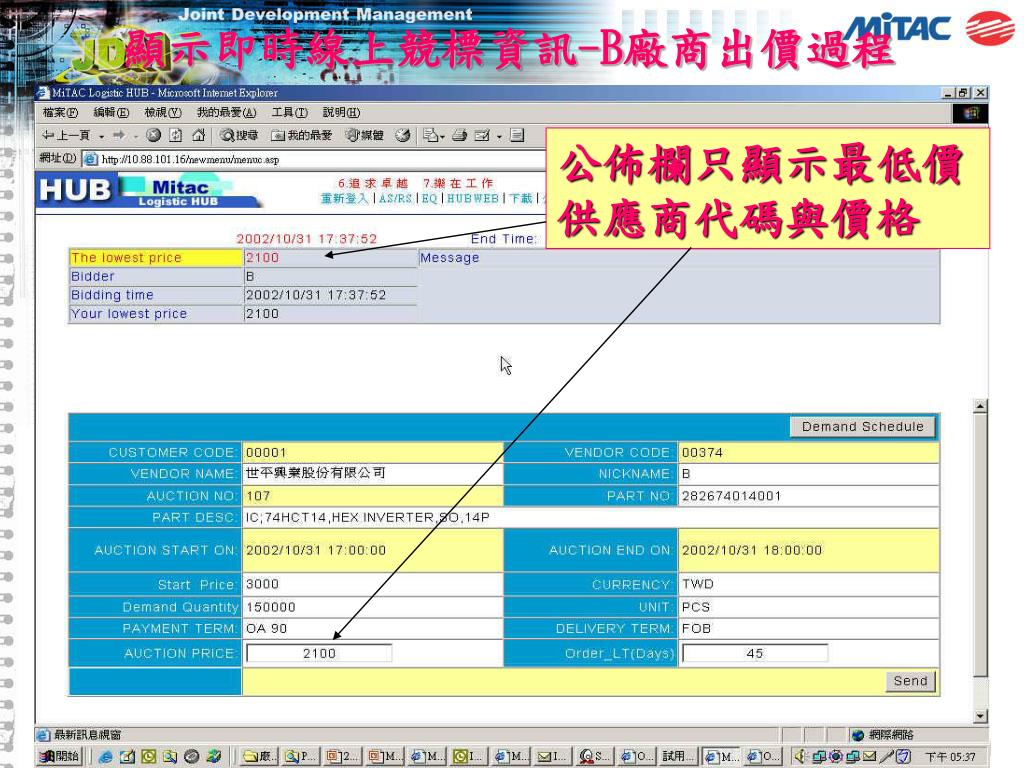The width and height of the screenshot is (1024, 768).
Task: Open the volume speaker tray icon
Action: pyautogui.click(x=801, y=756)
